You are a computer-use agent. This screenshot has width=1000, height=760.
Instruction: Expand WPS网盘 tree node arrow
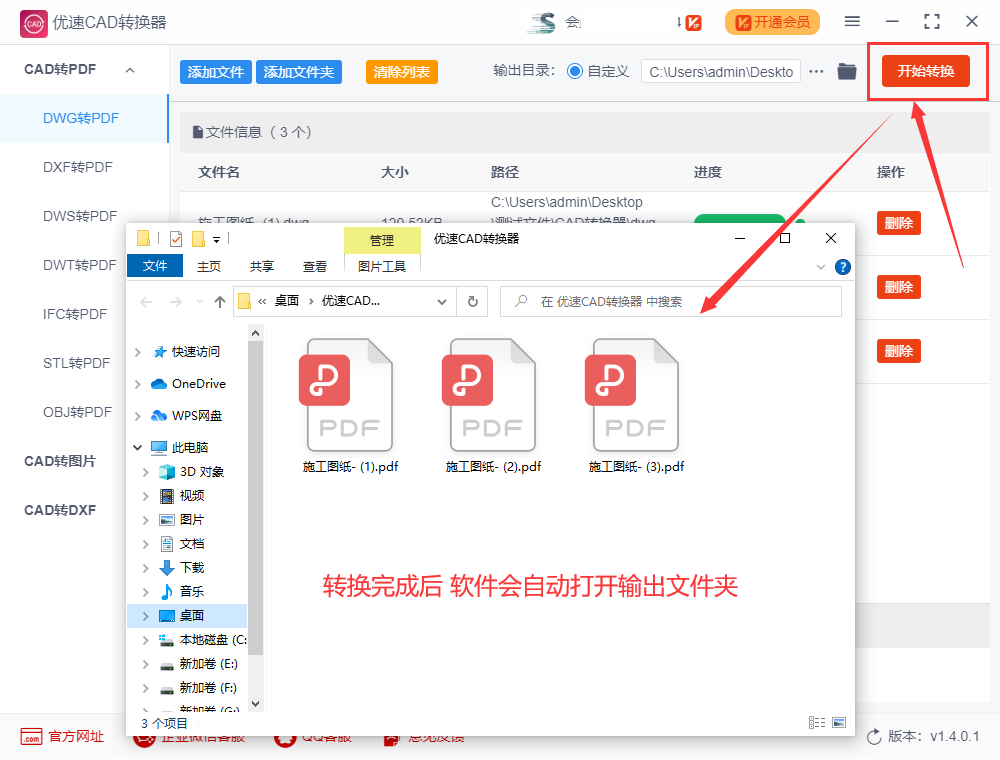point(138,416)
